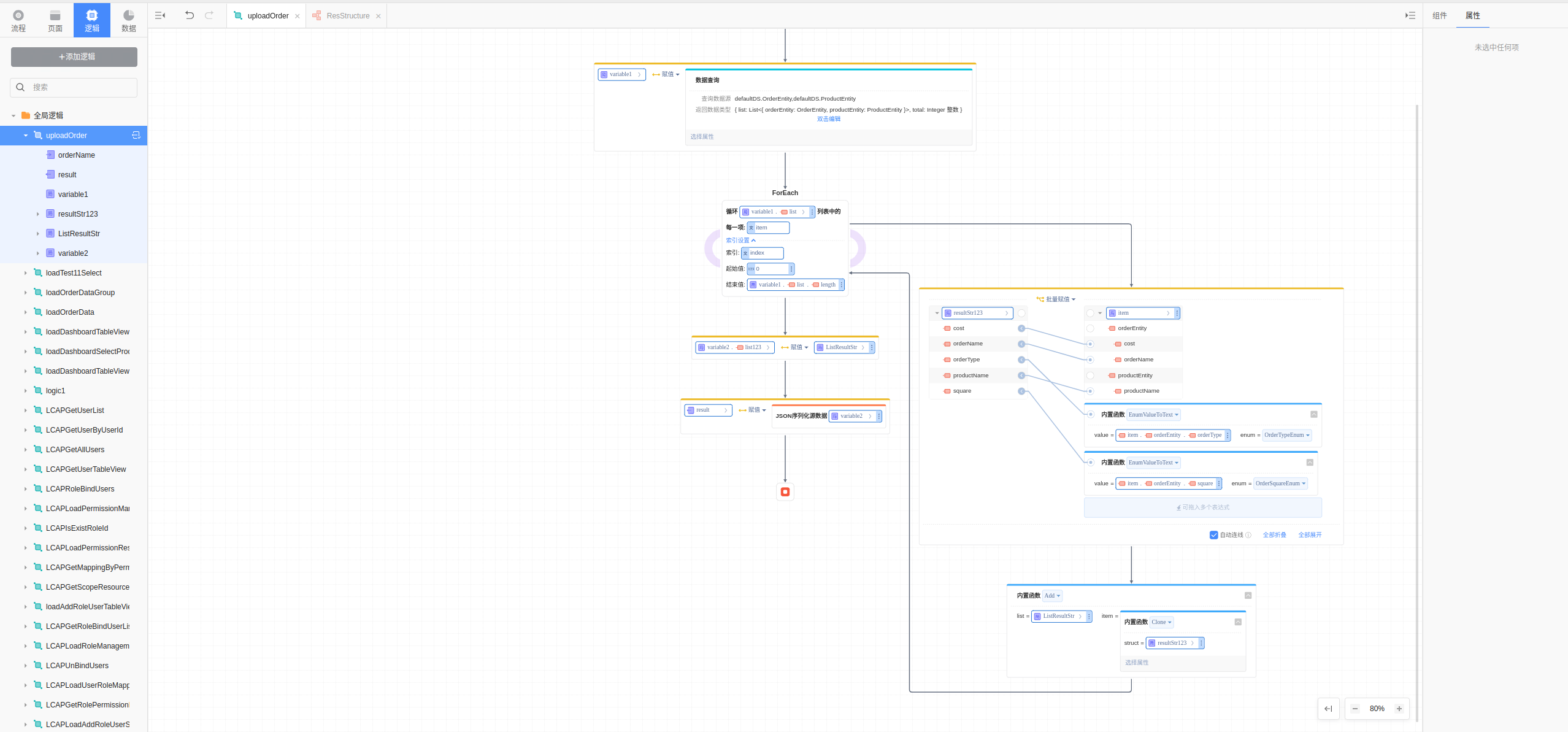Open the 页面 (page) section
Image resolution: width=1568 pixels, height=732 pixels.
tap(55, 20)
